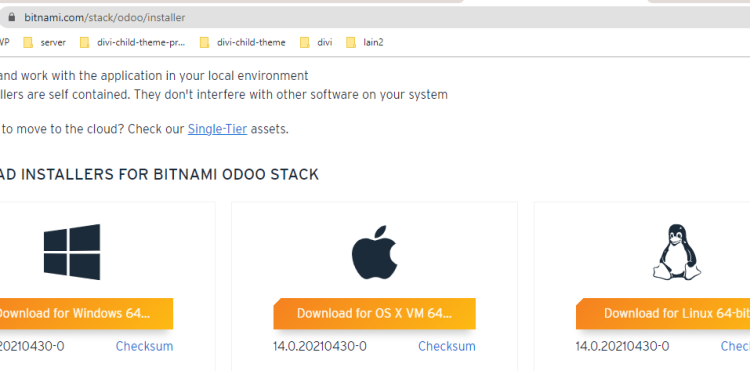Viewport: 750px width, 371px height.
Task: Open Checksum link under Windows download
Action: click(144, 346)
